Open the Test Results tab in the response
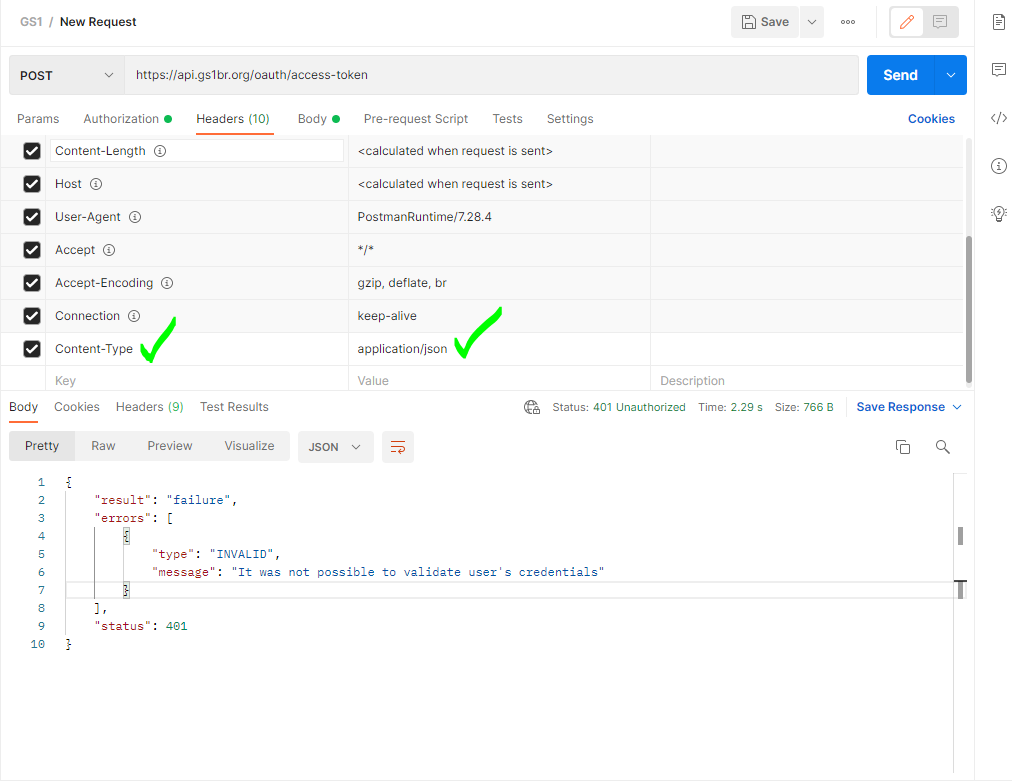This screenshot has width=1012, height=781. pos(233,406)
